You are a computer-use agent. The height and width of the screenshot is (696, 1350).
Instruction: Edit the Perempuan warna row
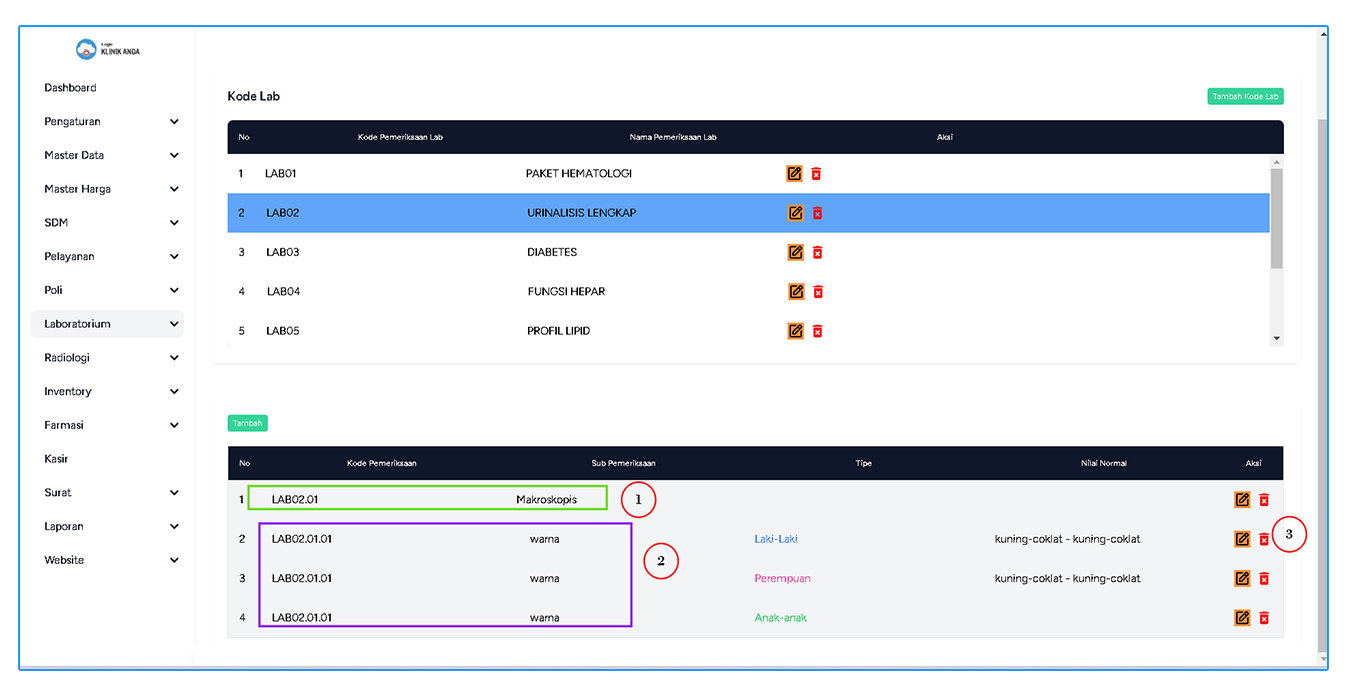(1242, 578)
